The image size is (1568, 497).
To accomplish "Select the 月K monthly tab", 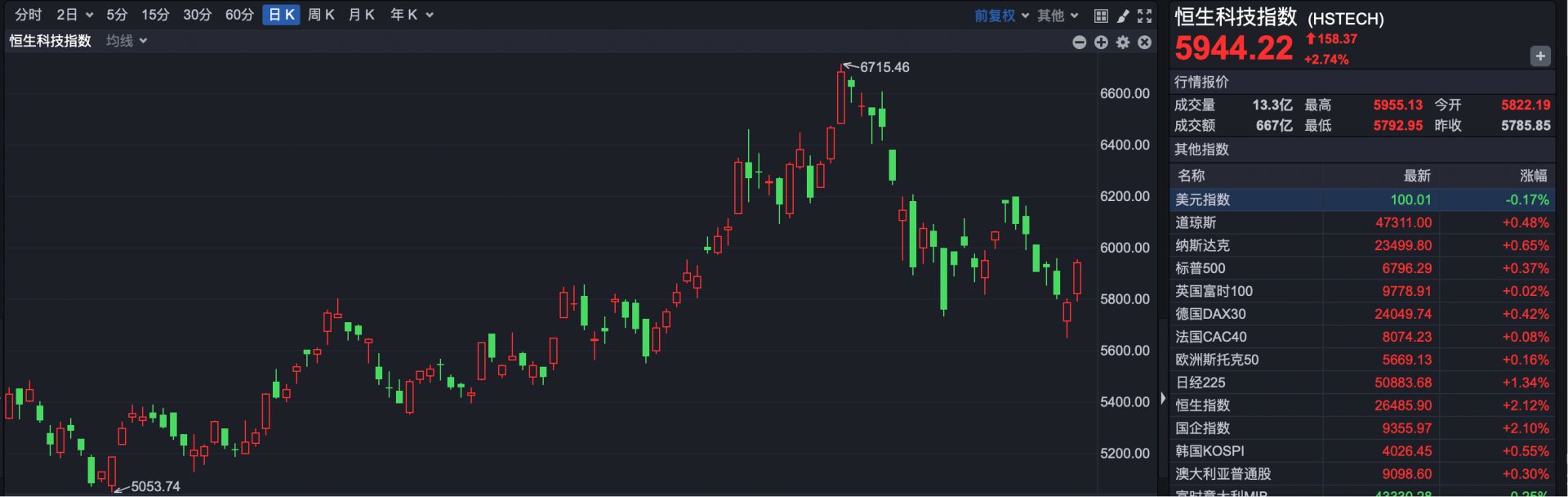I will pos(361,15).
